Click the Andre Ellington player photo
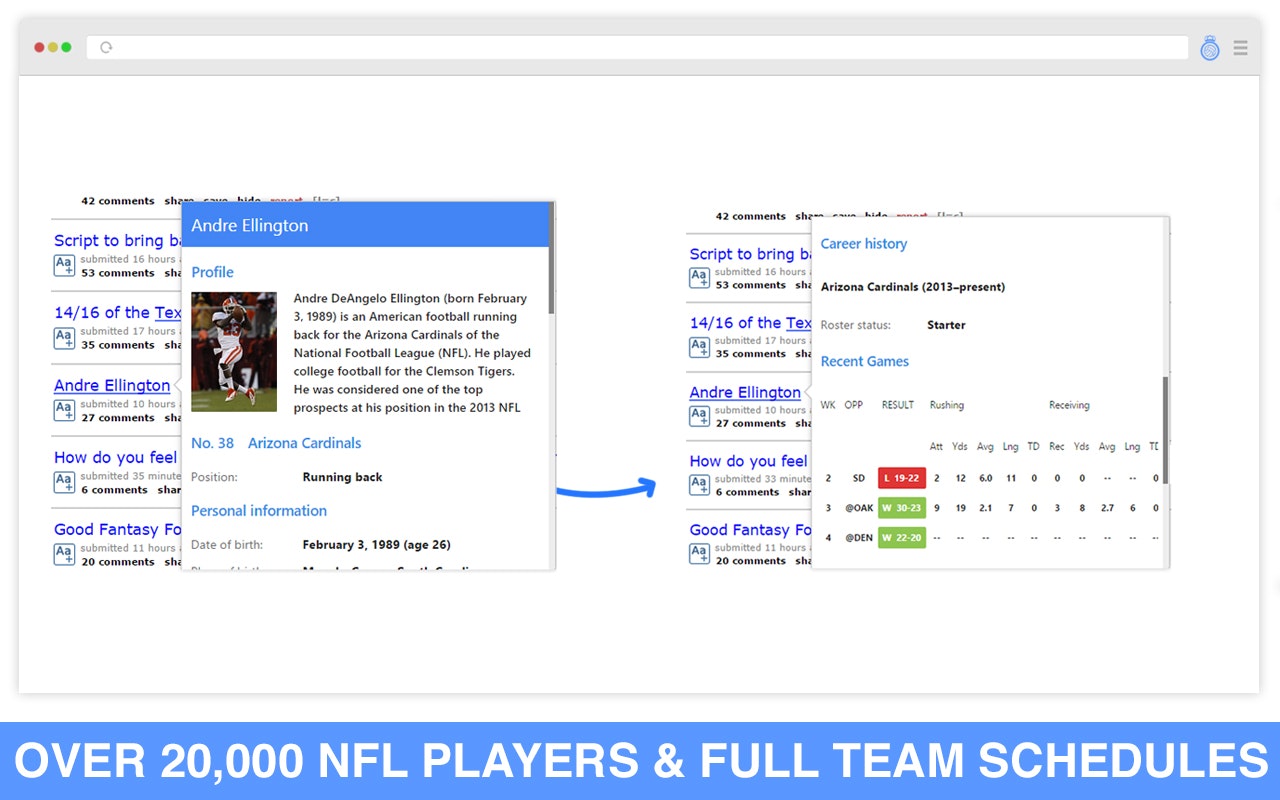Screen dimensions: 1280x800 (234, 352)
